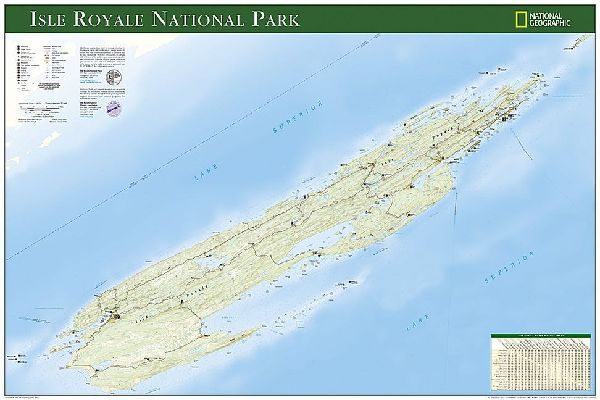The width and height of the screenshot is (600, 400).
Task: Click the purple round stamp emblem
Action: coord(113,107)
